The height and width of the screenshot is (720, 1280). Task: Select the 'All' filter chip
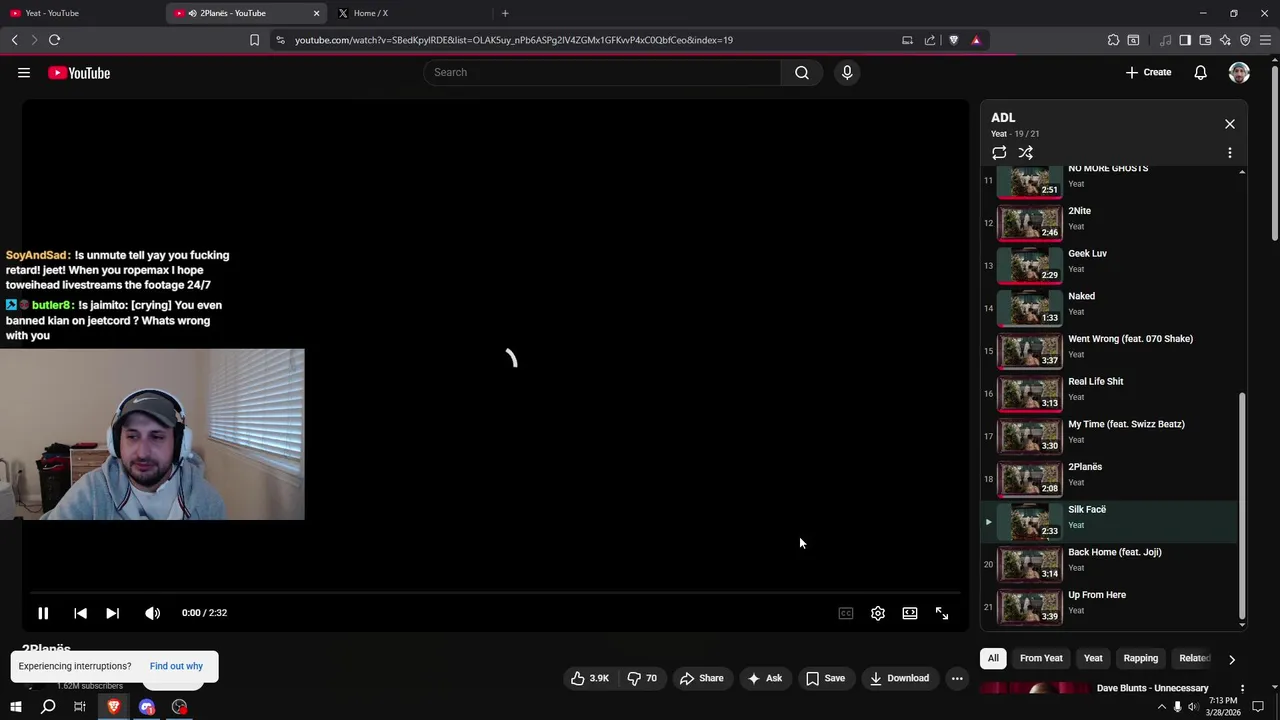993,658
